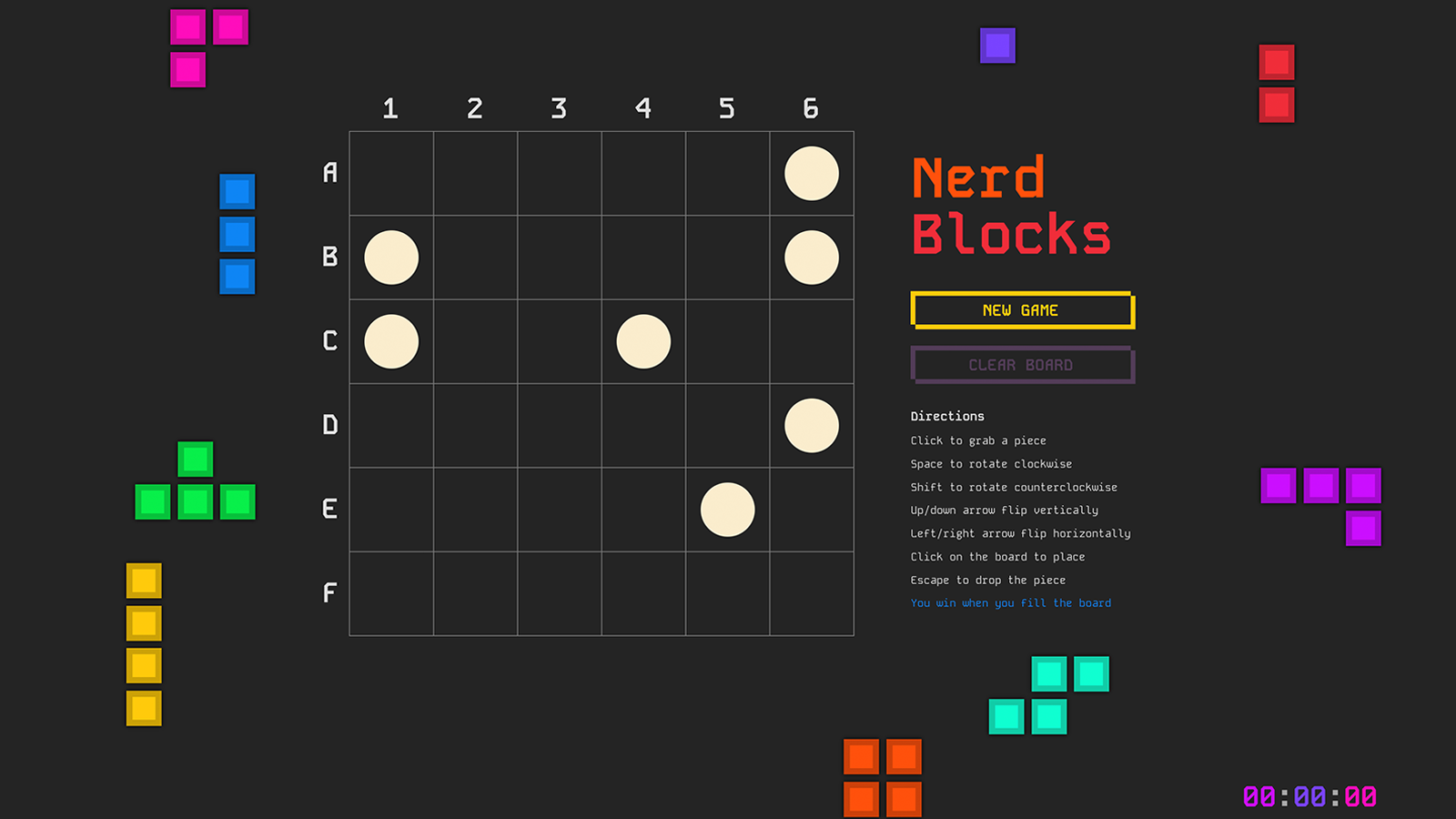Select the orange square four-block piece
Screen dimensions: 1456x819
pyautogui.click(x=883, y=778)
